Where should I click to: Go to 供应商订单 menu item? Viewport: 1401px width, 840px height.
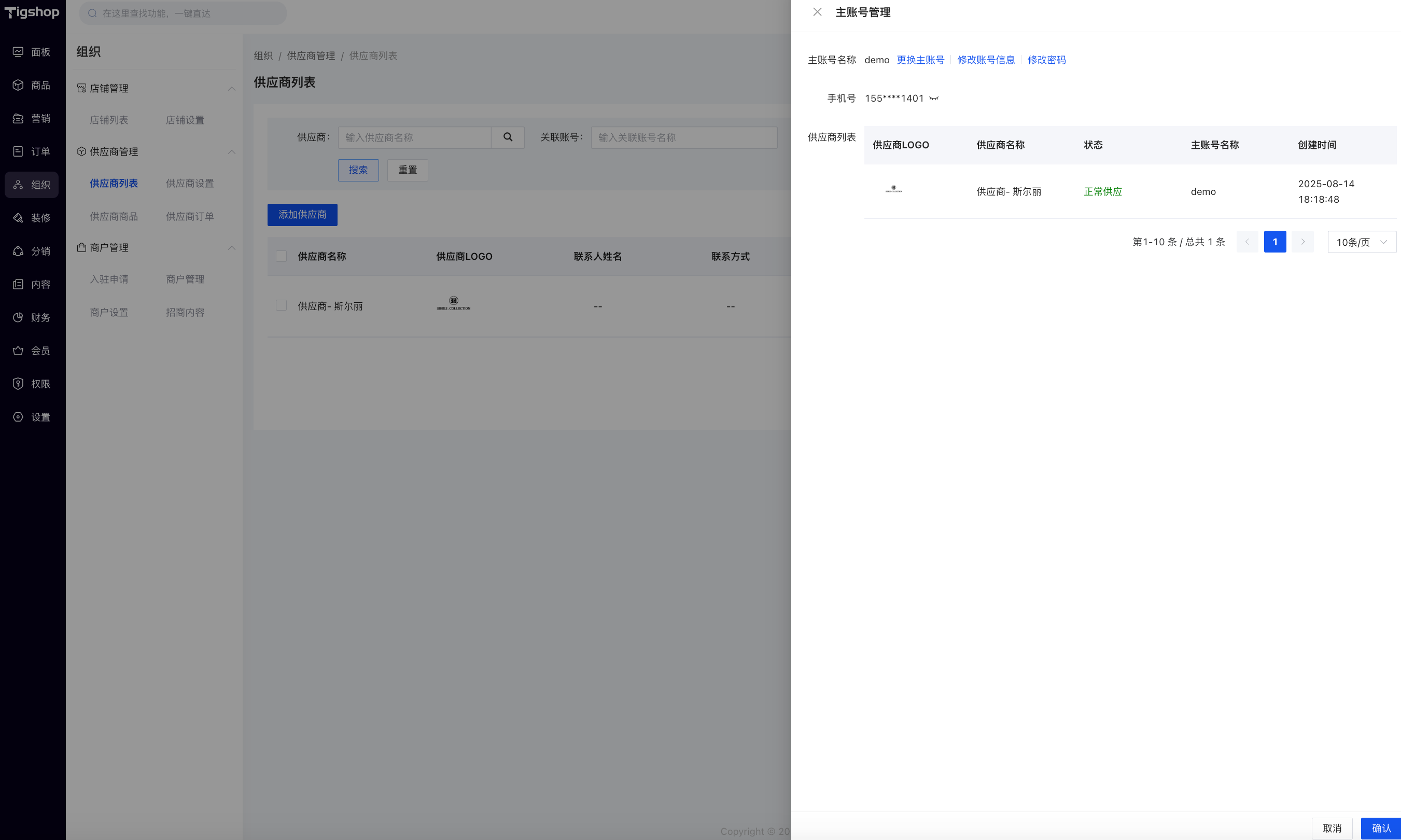(190, 216)
